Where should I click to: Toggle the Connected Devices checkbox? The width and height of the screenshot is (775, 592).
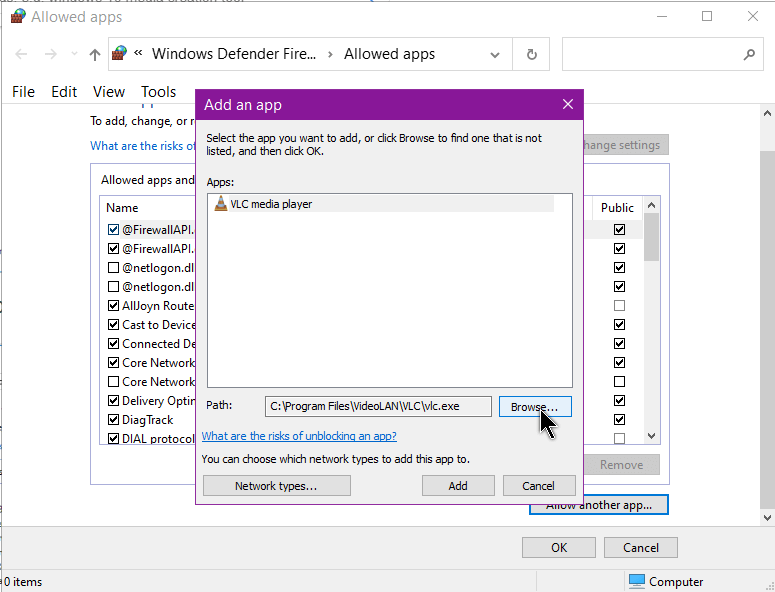113,343
